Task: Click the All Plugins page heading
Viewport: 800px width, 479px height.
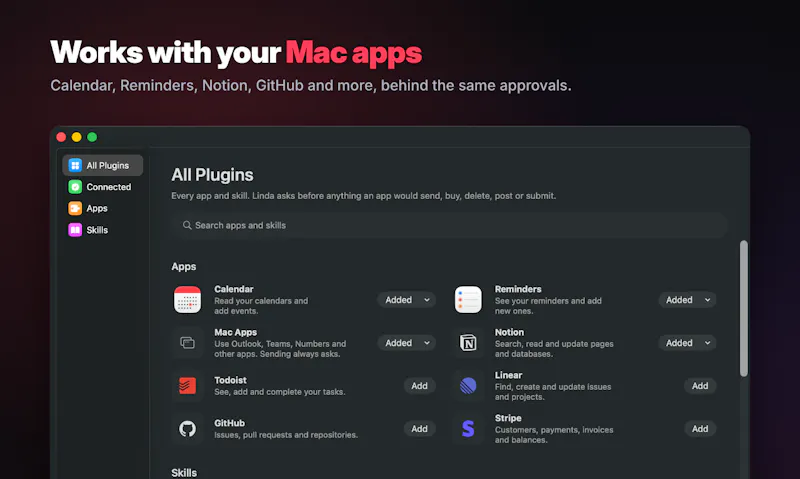Action: coord(212,175)
